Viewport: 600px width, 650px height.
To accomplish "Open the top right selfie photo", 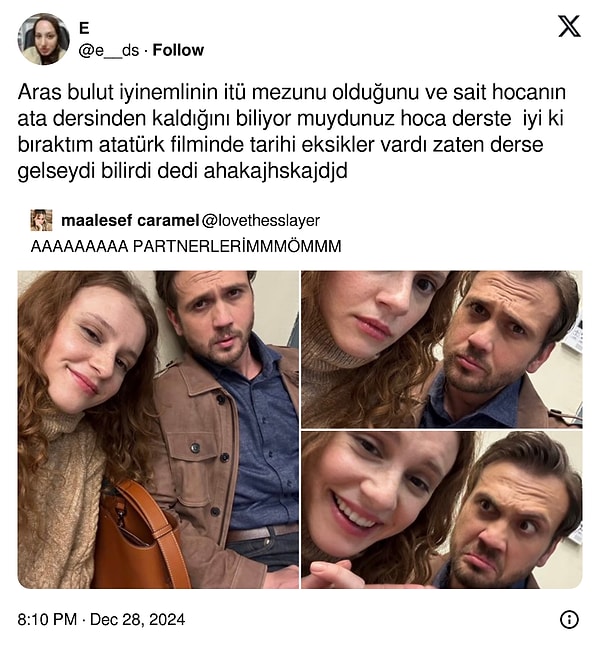I will 442,349.
